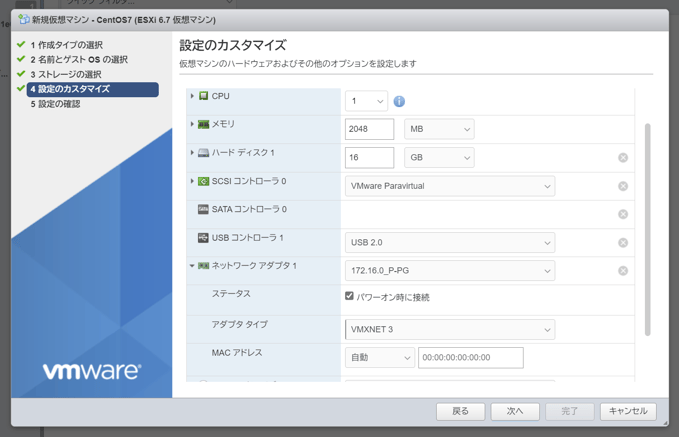Click the CPU info icon
Image resolution: width=679 pixels, height=437 pixels.
[399, 102]
